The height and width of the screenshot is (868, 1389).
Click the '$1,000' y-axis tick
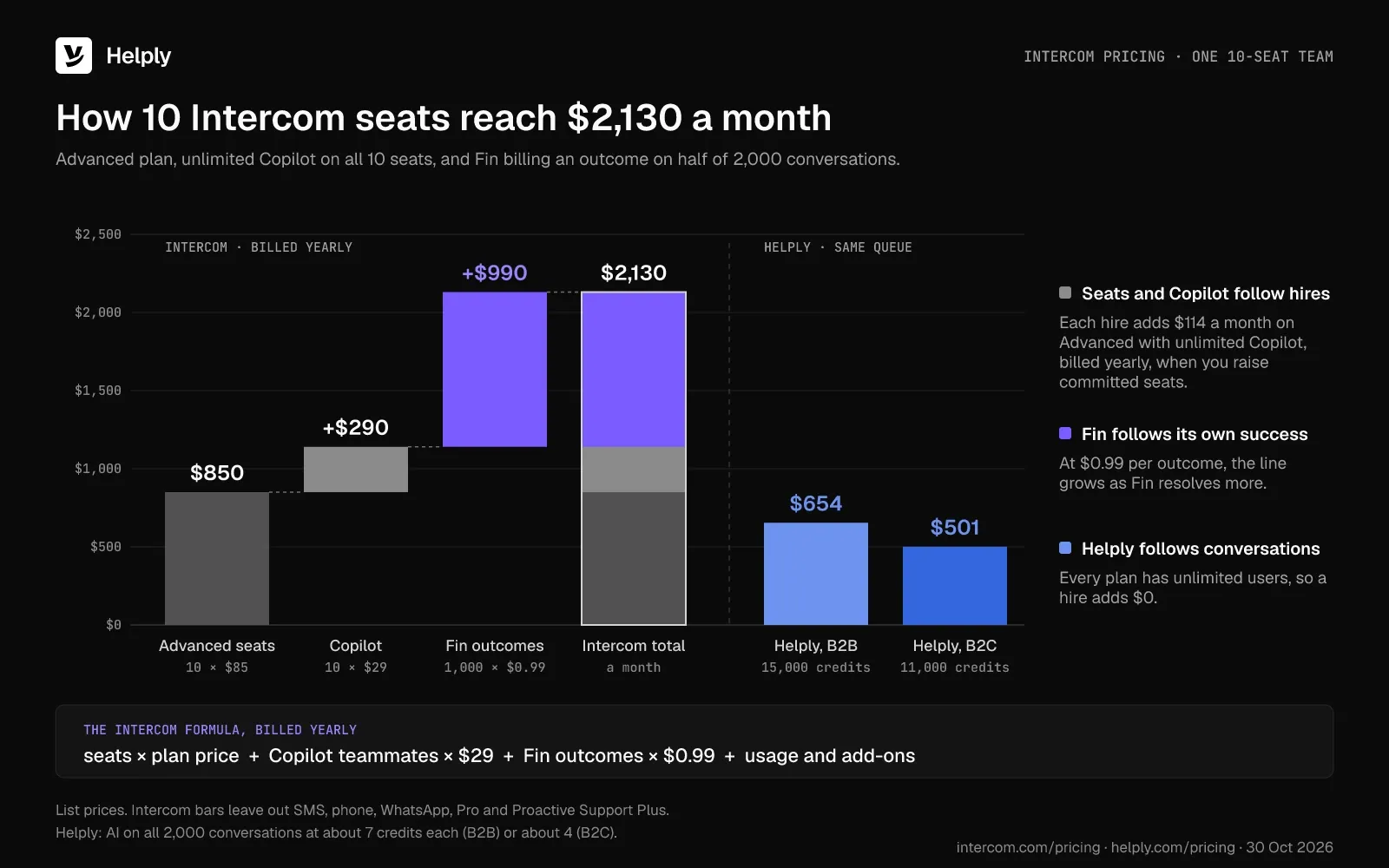pyautogui.click(x=98, y=469)
